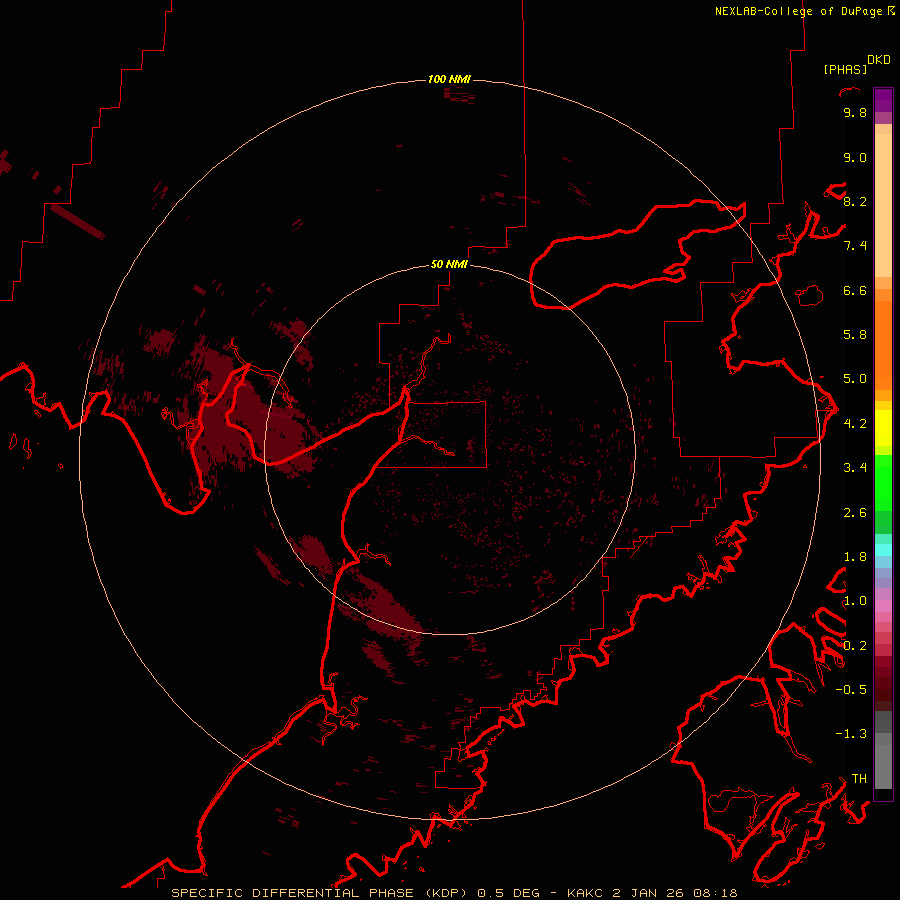This screenshot has height=900, width=900.
Task: Click the 100 NMI range ring label
Action: [449, 79]
